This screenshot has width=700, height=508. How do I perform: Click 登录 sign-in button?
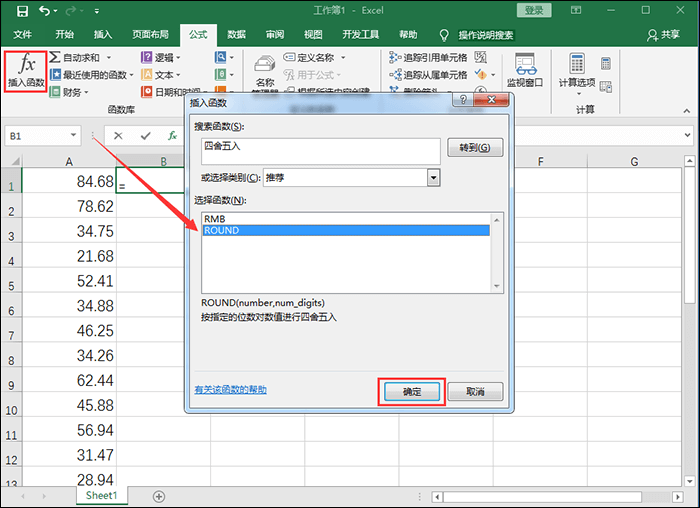point(534,10)
